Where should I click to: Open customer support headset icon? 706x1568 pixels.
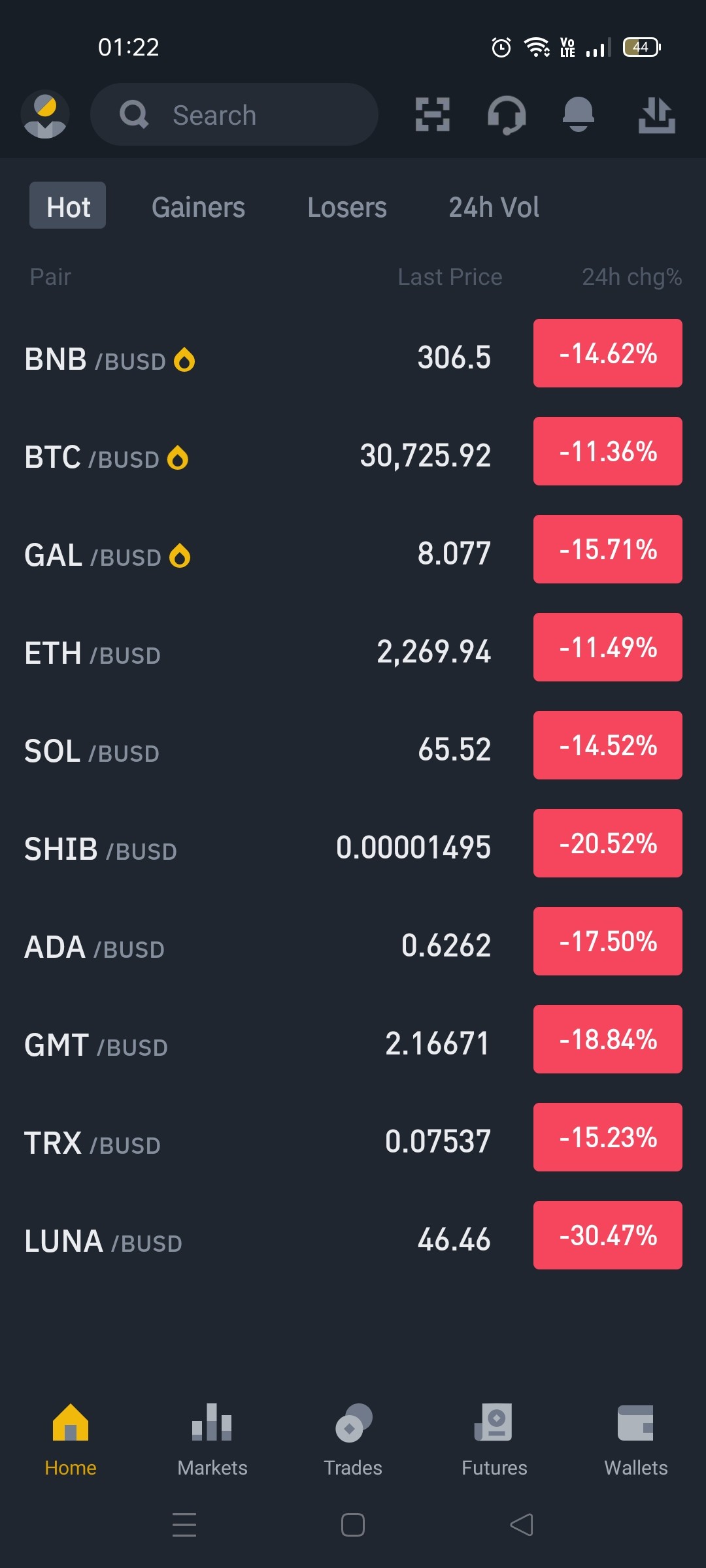click(507, 115)
